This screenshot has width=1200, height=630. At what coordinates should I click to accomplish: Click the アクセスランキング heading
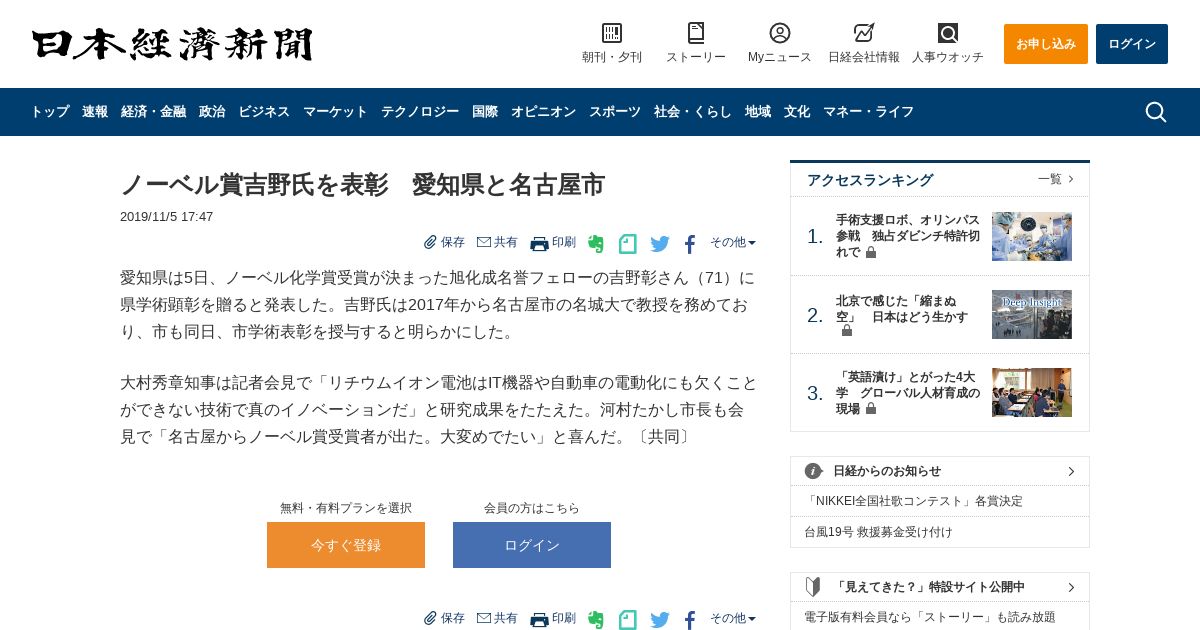coord(870,180)
